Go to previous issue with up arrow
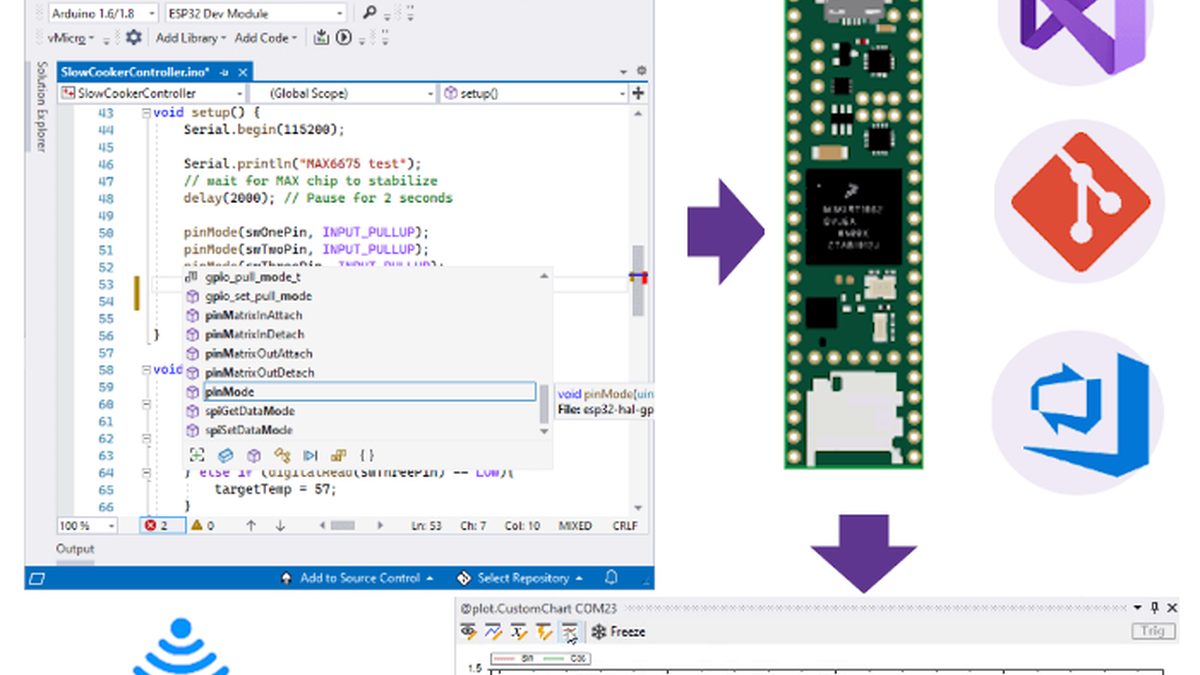1200x675 pixels. click(251, 525)
